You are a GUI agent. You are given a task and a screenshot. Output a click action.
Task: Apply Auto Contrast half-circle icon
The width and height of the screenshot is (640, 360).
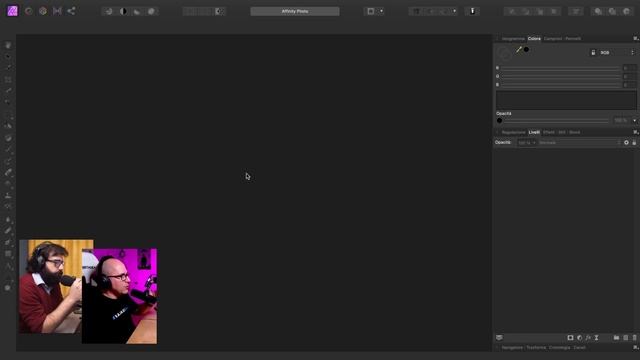pyautogui.click(x=123, y=11)
